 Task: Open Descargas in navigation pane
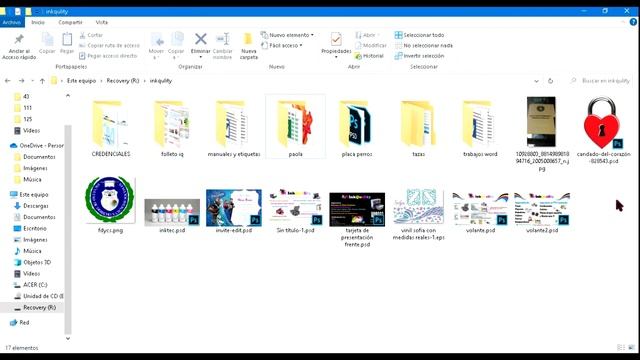pyautogui.click(x=31, y=206)
